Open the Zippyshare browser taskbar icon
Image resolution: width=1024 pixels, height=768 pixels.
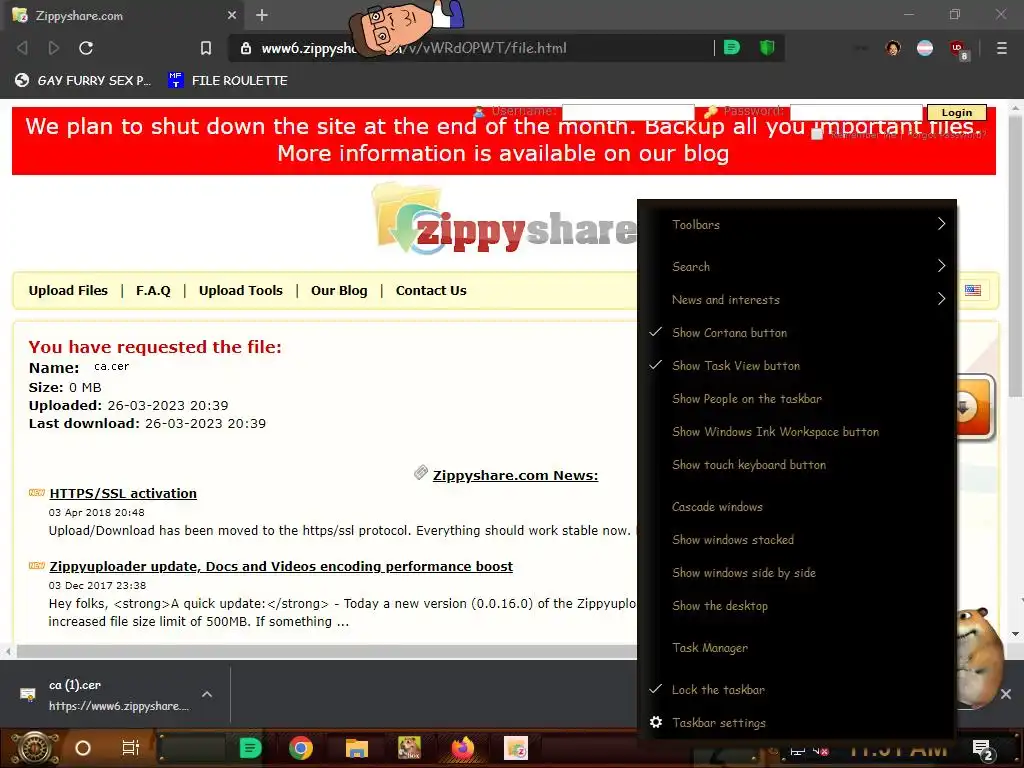[516, 748]
